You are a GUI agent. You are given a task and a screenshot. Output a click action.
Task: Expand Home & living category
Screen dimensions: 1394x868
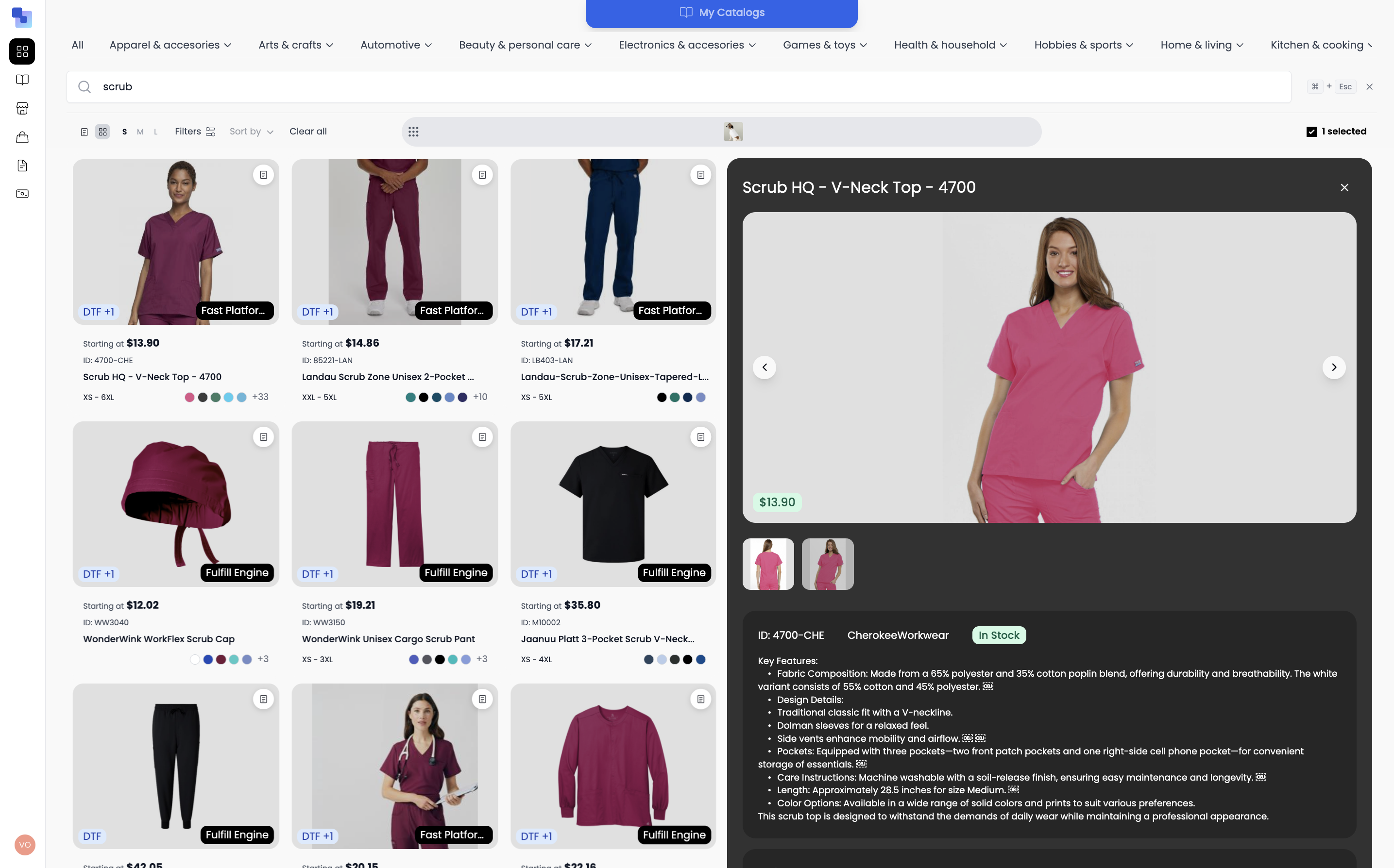coord(1202,45)
